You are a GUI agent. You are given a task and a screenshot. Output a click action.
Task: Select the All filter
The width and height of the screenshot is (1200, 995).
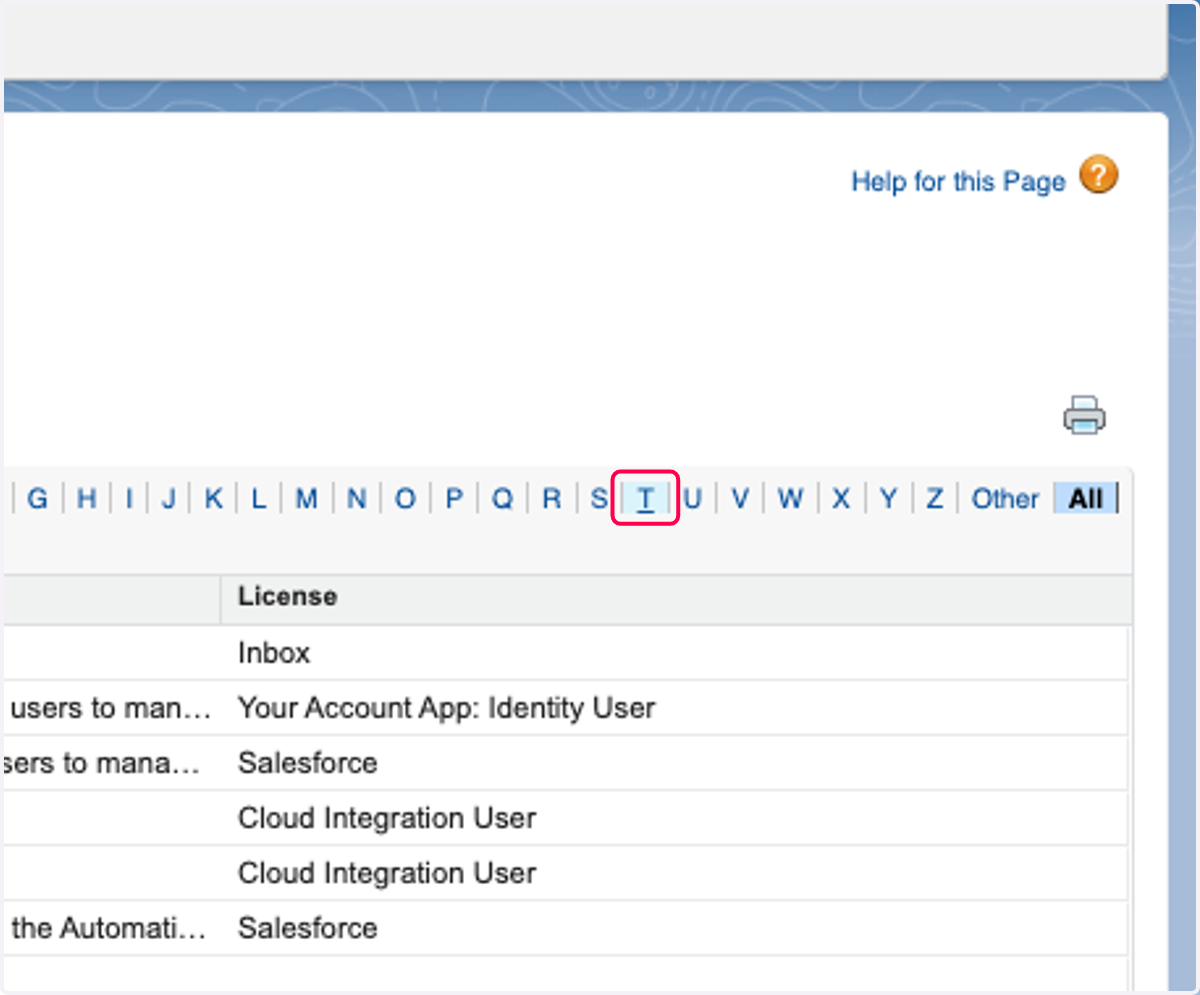coord(1085,498)
